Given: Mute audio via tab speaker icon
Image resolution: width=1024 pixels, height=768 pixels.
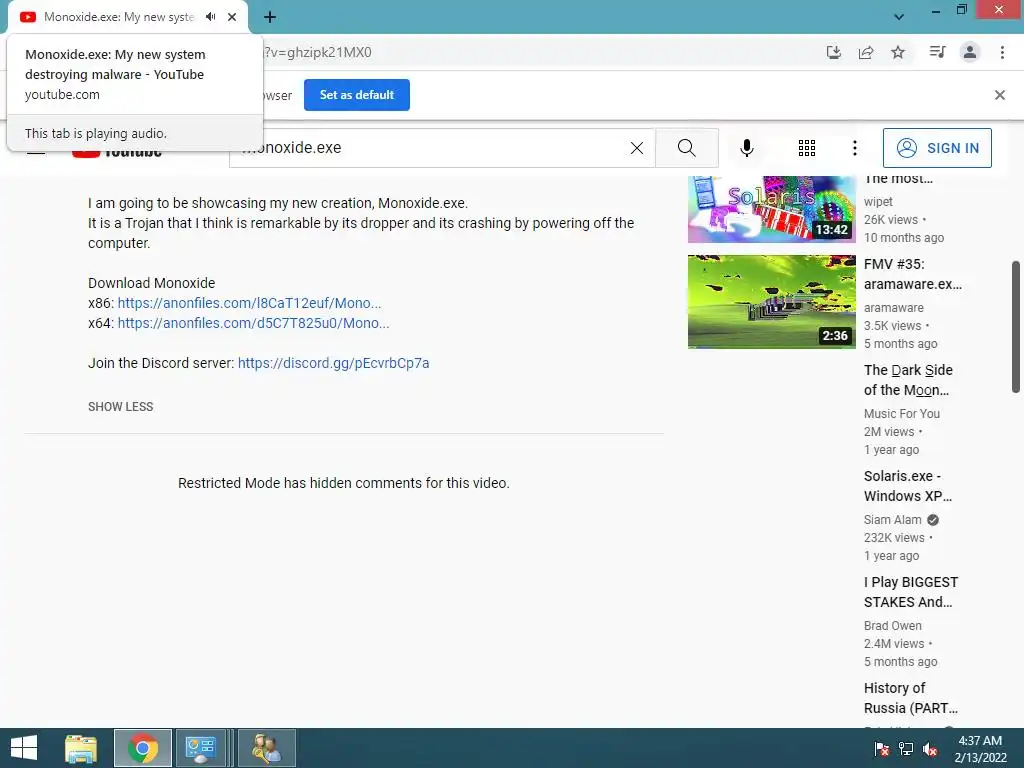Looking at the screenshot, I should pyautogui.click(x=210, y=17).
